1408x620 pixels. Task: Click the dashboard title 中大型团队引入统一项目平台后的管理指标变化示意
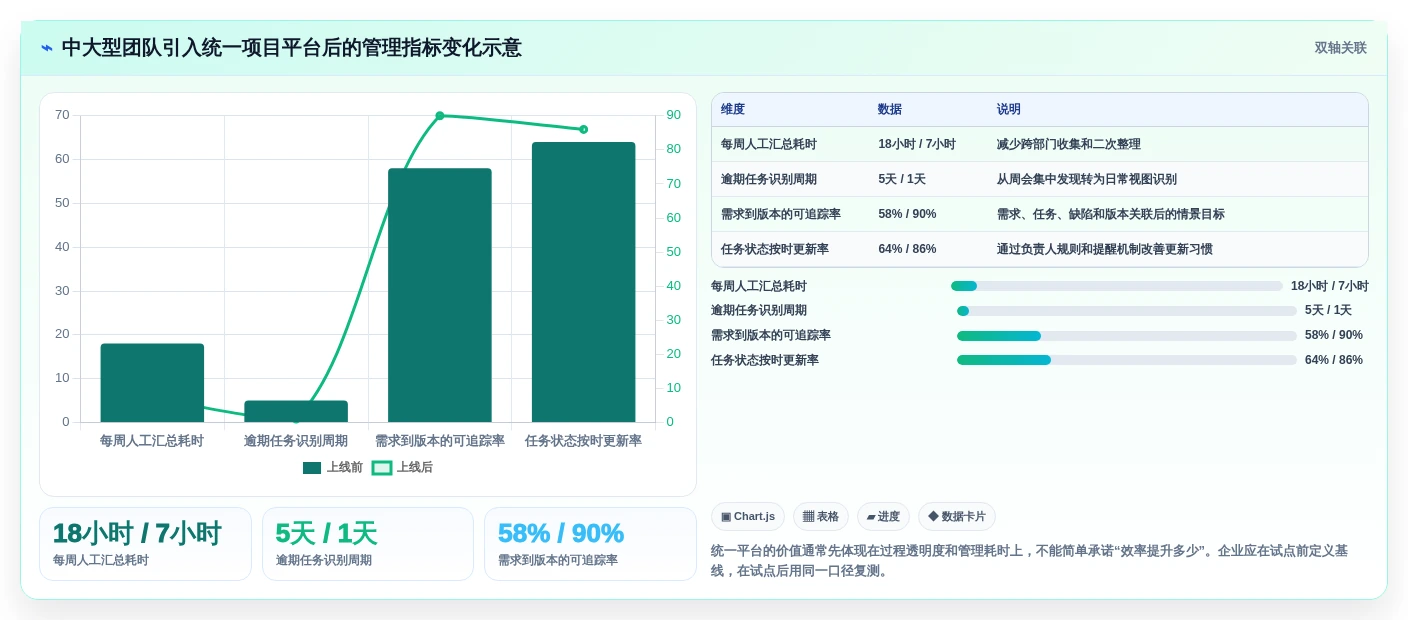(x=292, y=48)
